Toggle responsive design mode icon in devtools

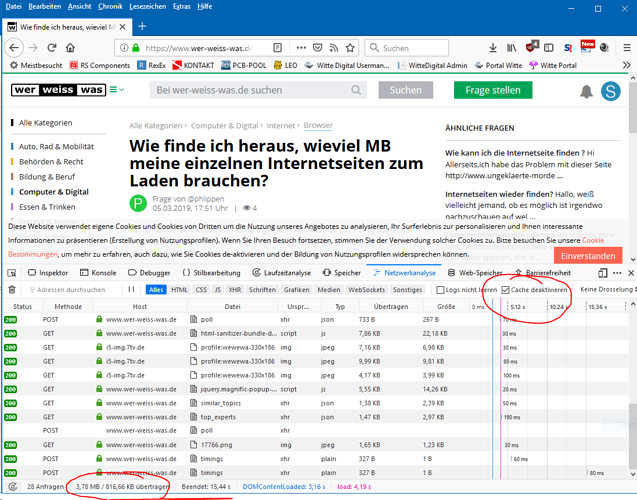tap(602, 273)
